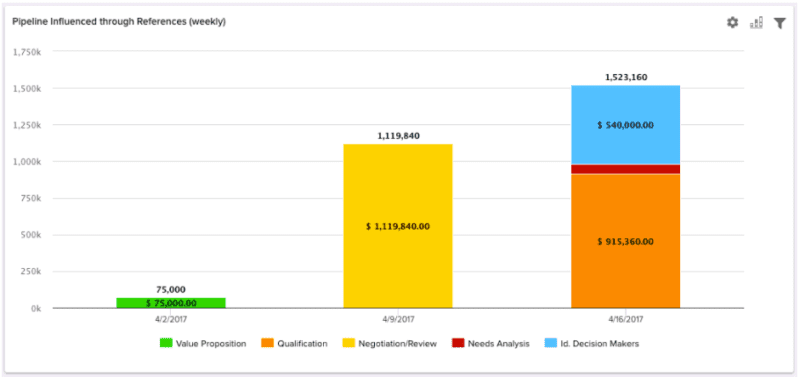
Task: Select the orange $915,360.00 bar segment
Action: 626,241
